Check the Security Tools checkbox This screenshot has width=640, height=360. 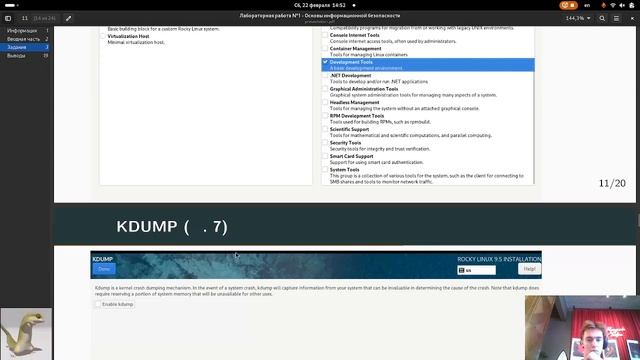(325, 143)
